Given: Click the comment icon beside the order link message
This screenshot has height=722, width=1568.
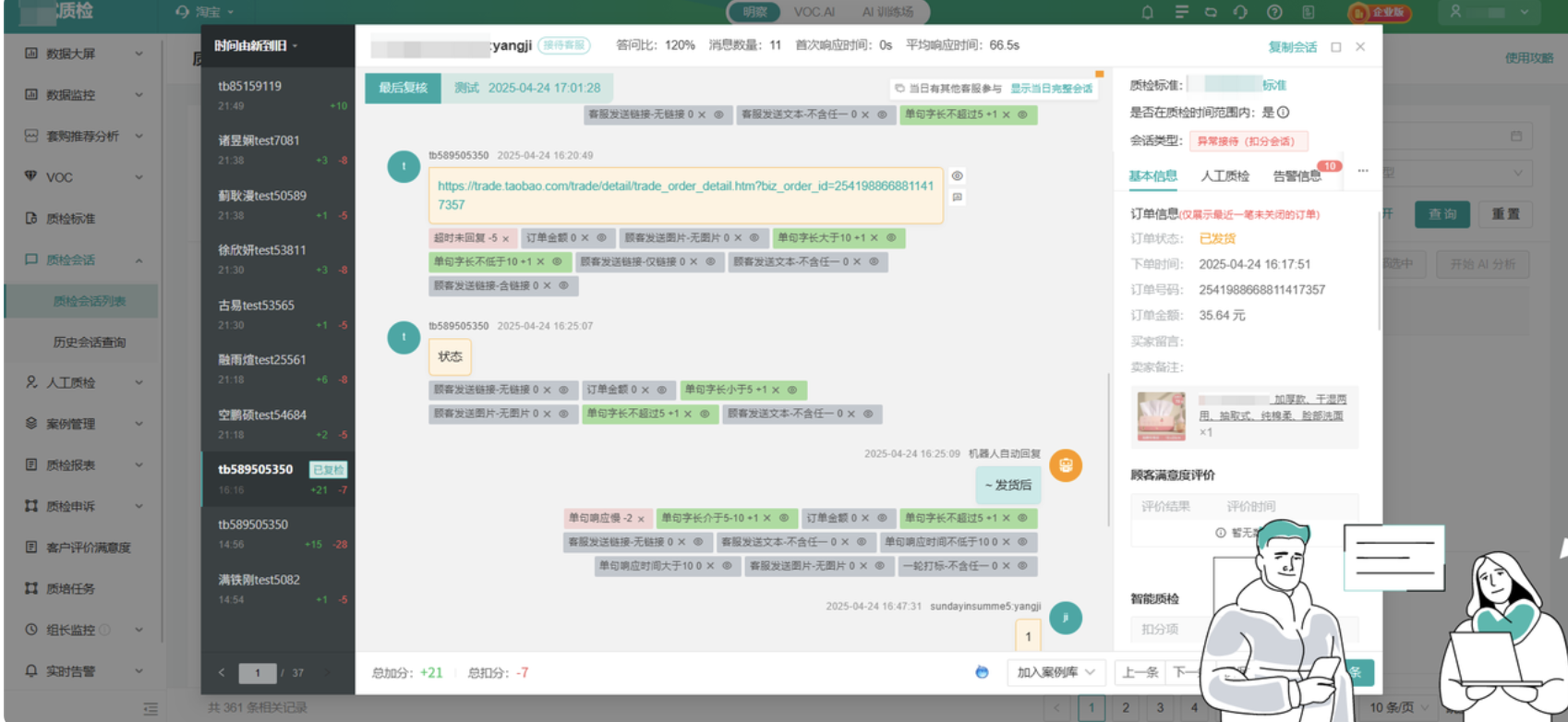Looking at the screenshot, I should tap(958, 197).
